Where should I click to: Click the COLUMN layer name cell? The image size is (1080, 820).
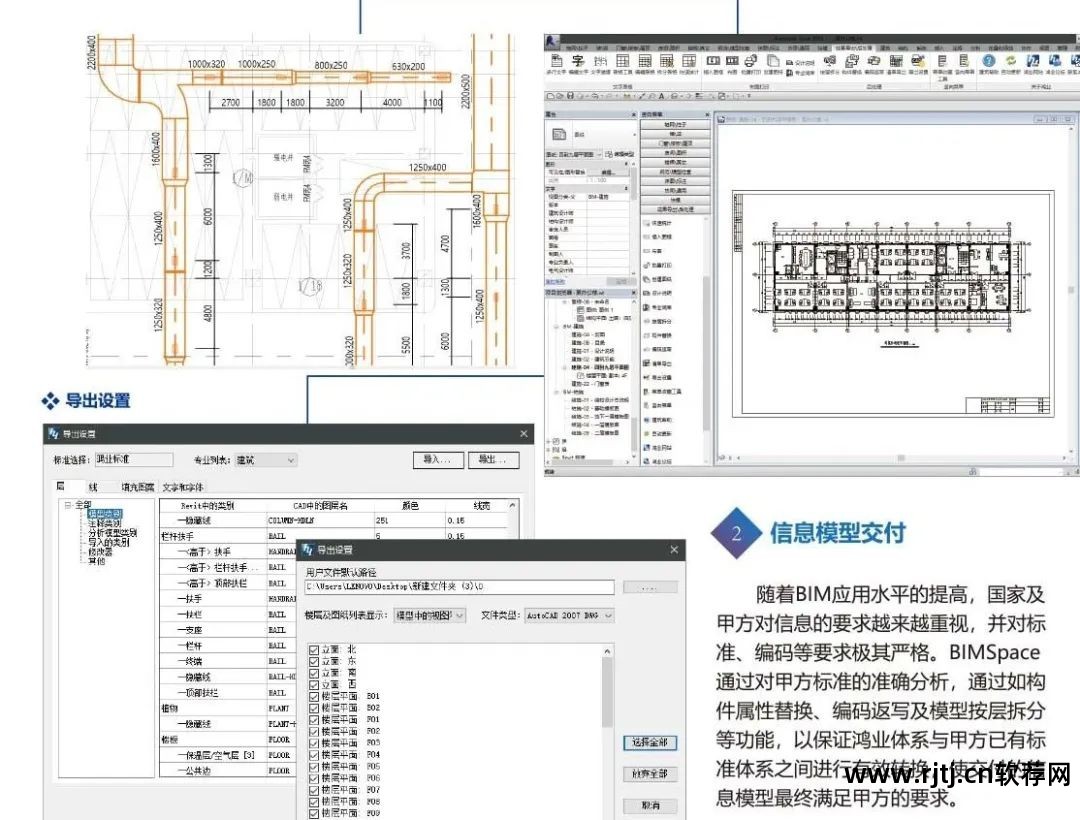coord(320,521)
